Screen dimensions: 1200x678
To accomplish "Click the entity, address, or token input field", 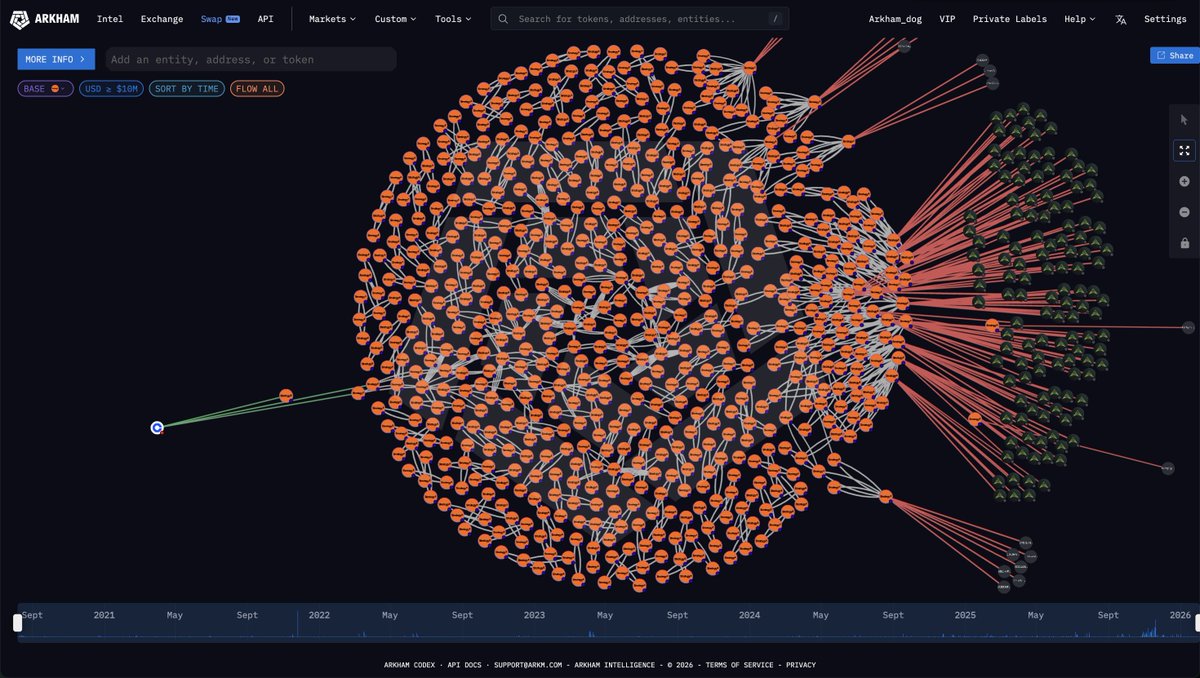I will point(250,59).
